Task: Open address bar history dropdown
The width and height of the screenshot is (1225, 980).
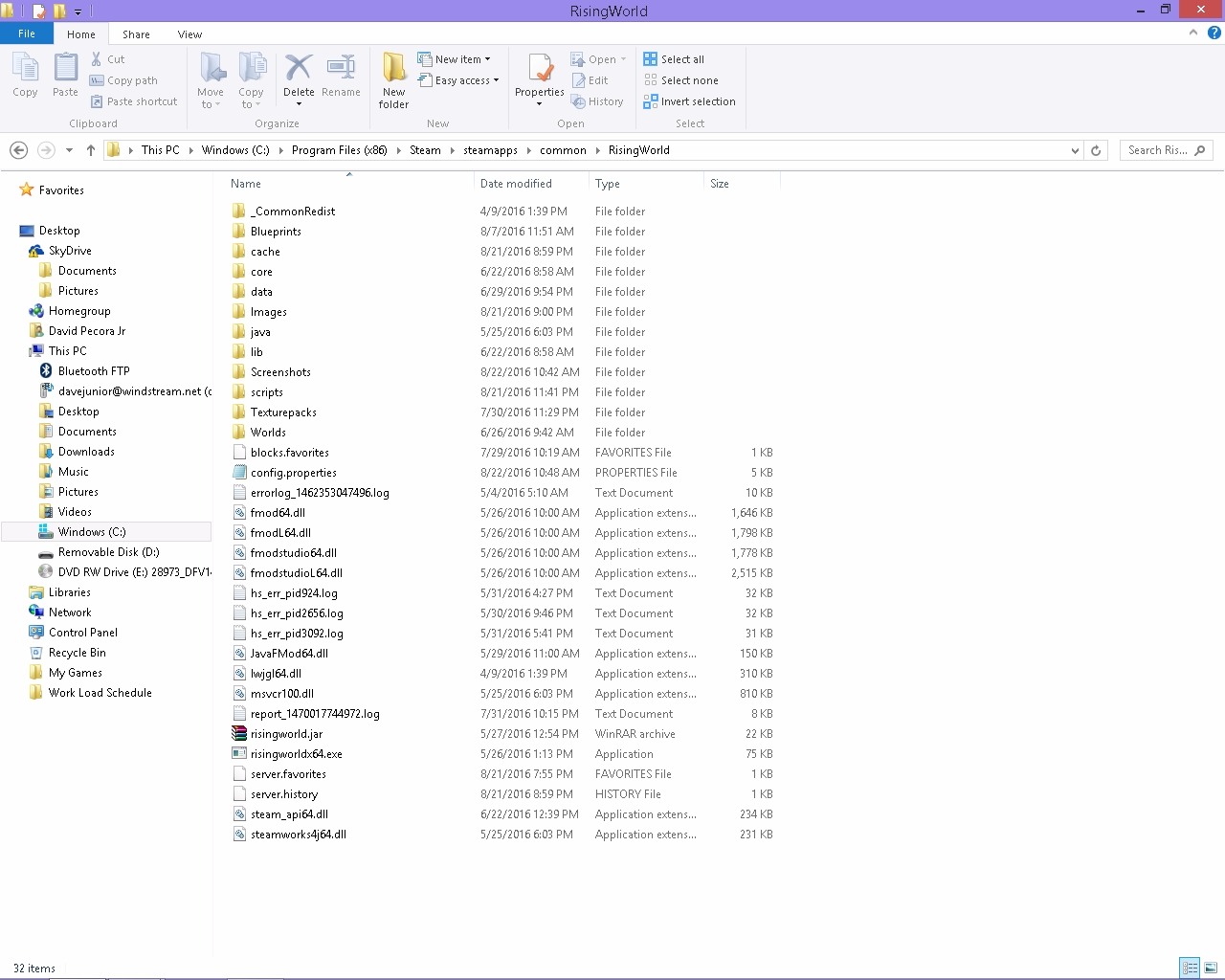Action: click(1075, 150)
